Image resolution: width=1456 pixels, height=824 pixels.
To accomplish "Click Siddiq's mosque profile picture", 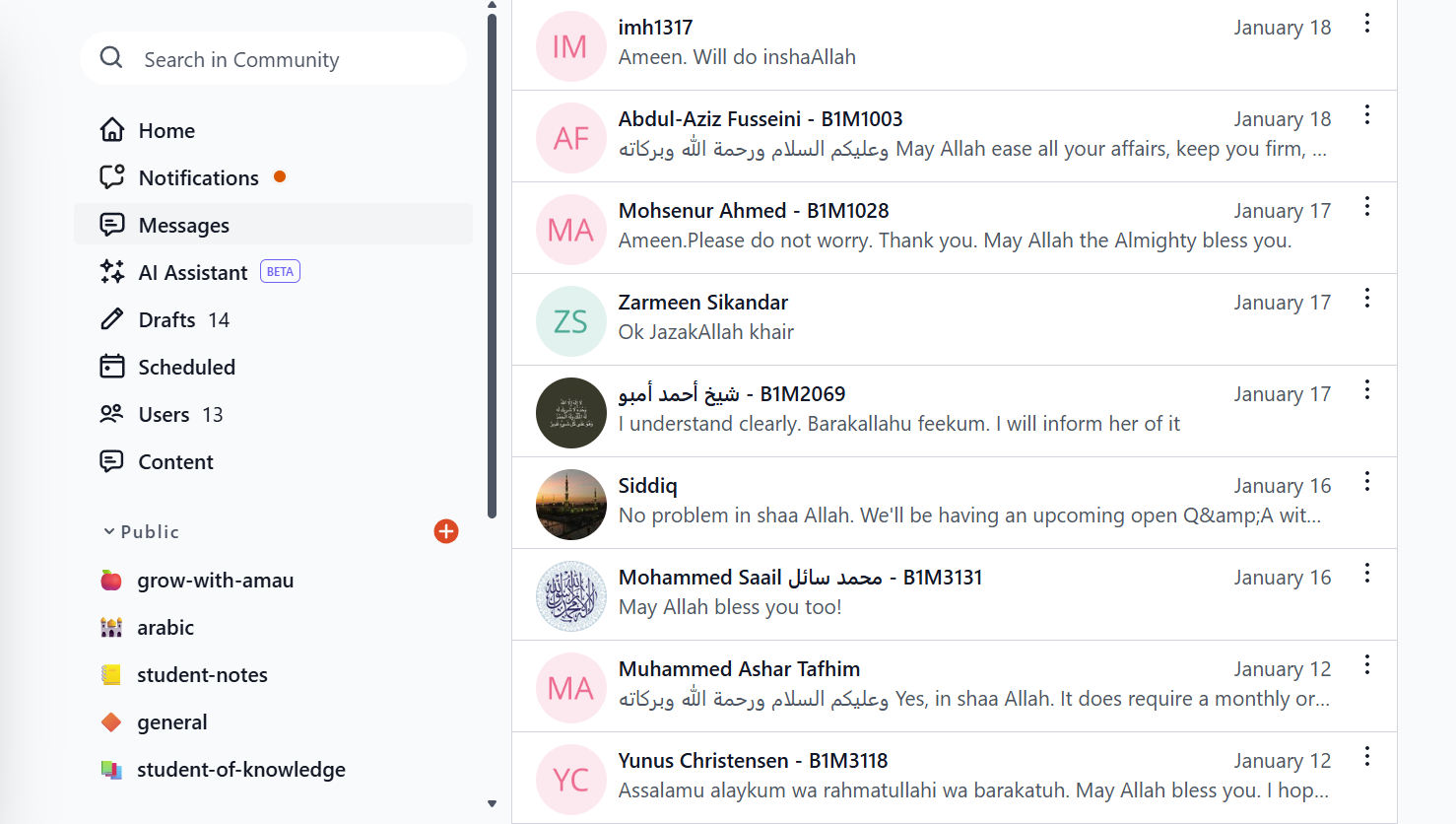I will pyautogui.click(x=571, y=505).
